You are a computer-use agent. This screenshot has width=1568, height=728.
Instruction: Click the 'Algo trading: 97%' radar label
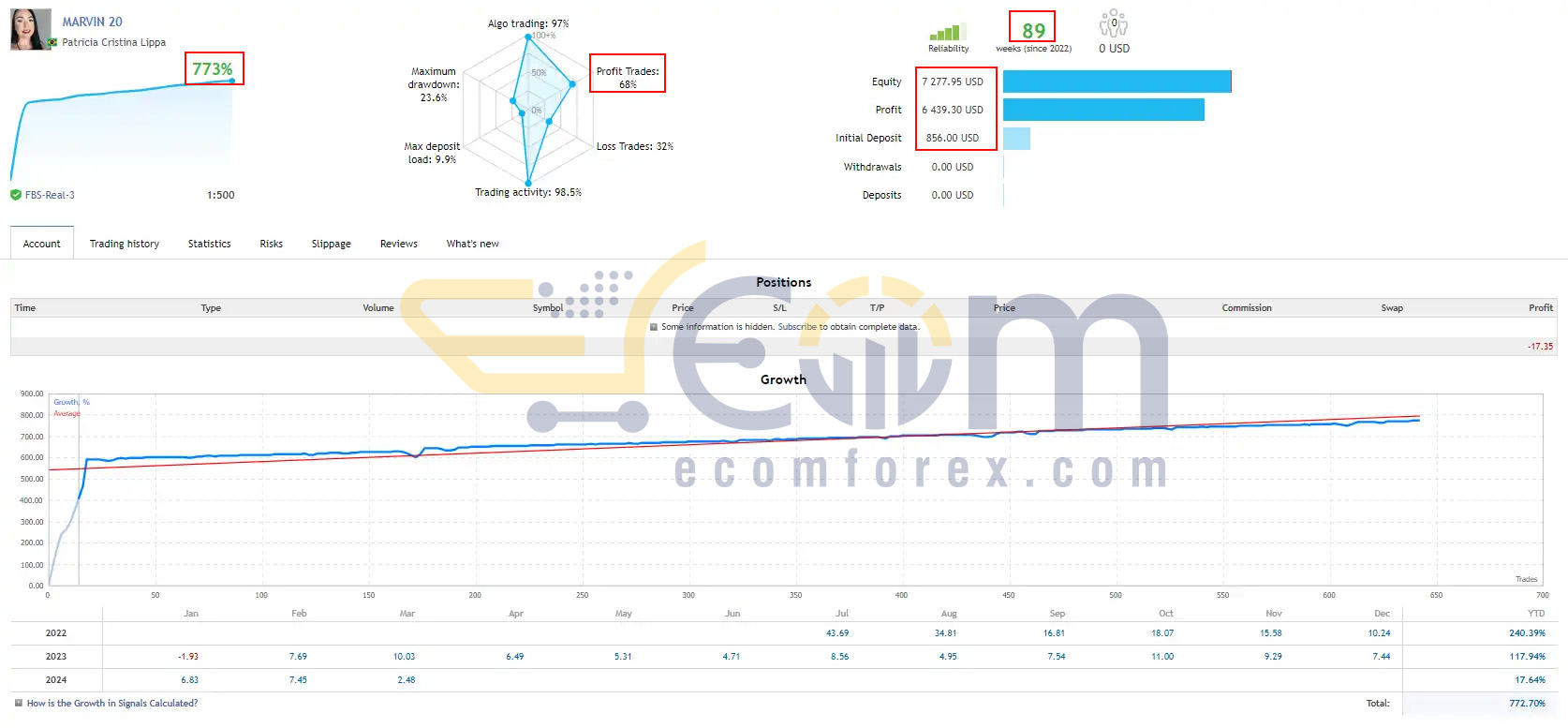(528, 23)
